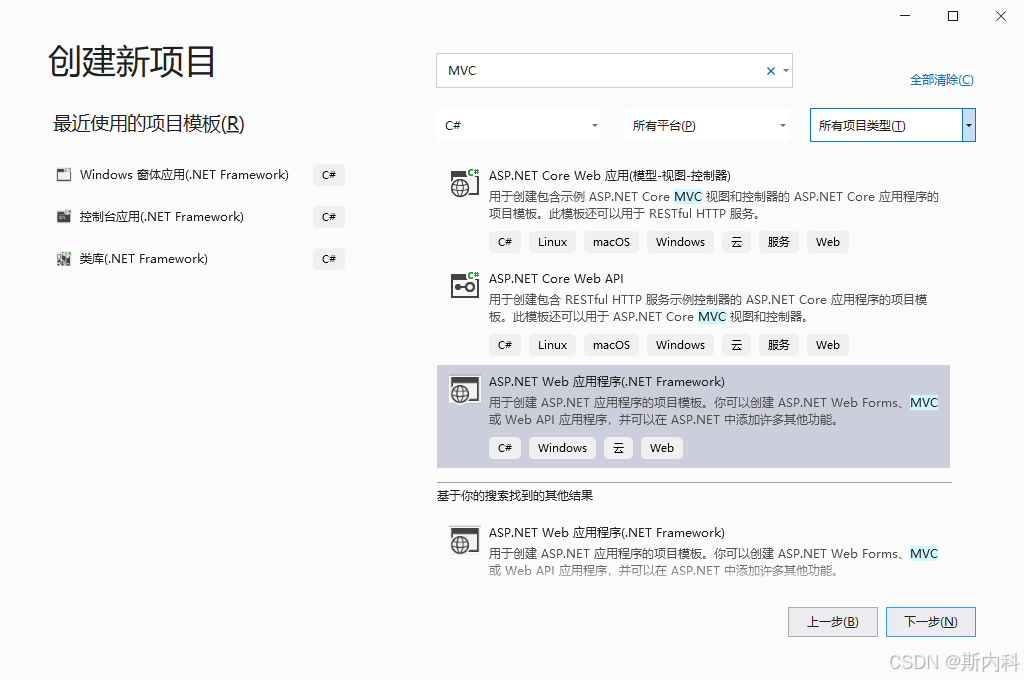The image size is (1024, 680).
Task: Maximize the dialog window
Action: point(953,16)
